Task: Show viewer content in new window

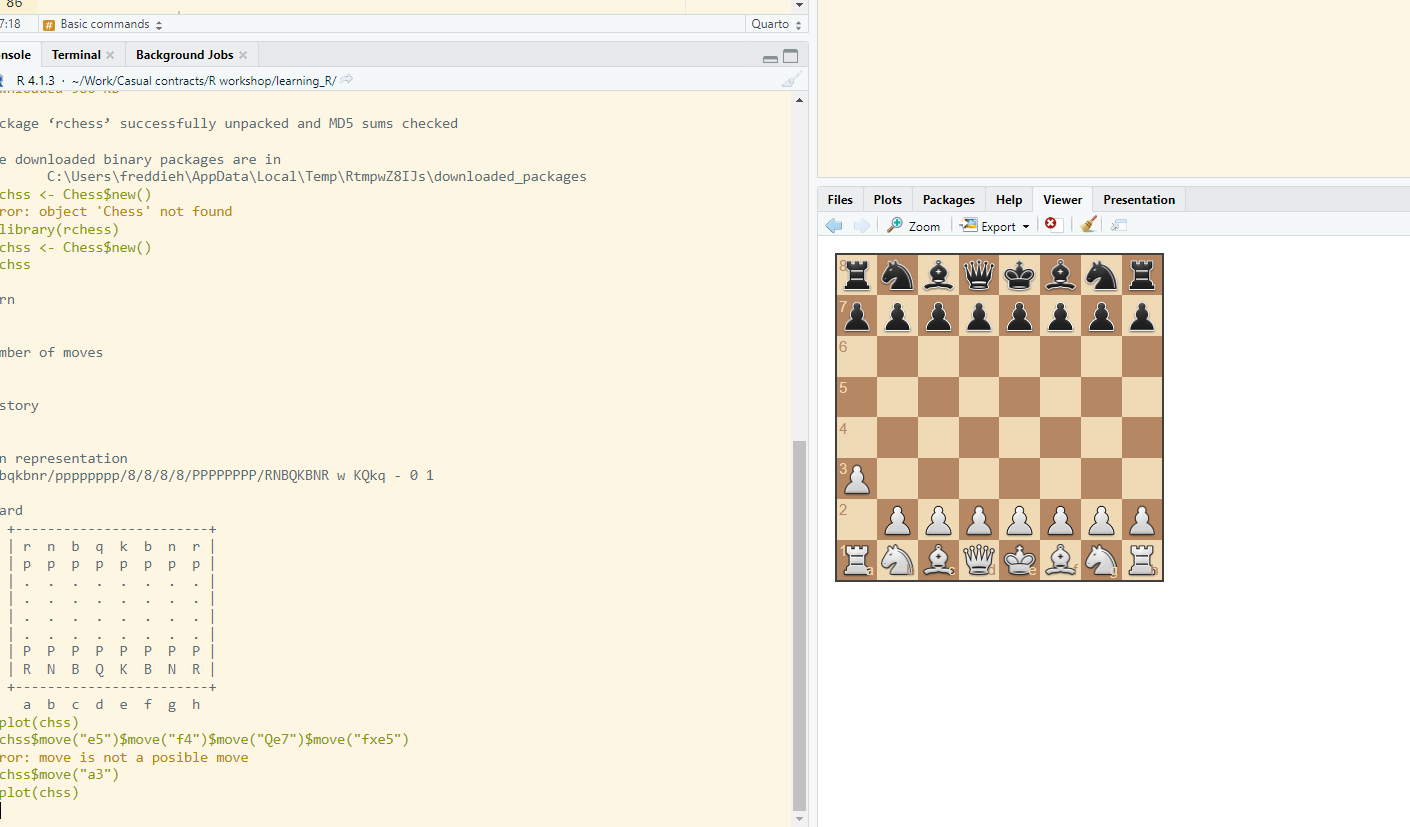Action: pyautogui.click(x=1119, y=226)
